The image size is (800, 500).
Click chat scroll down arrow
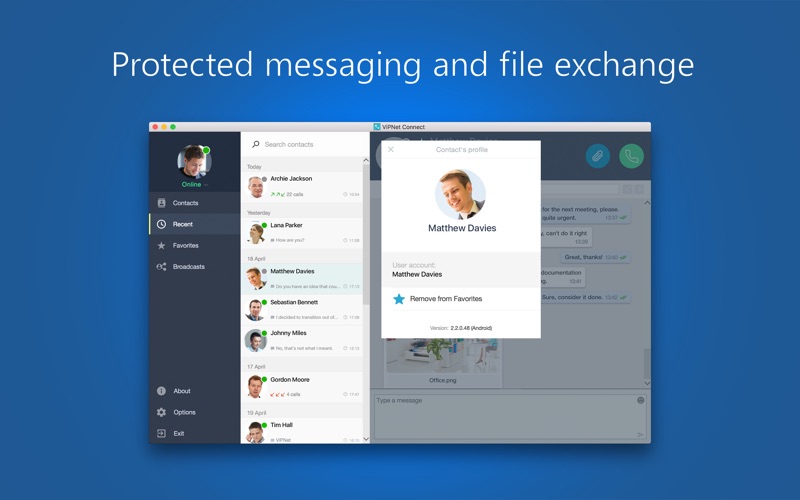click(x=647, y=383)
